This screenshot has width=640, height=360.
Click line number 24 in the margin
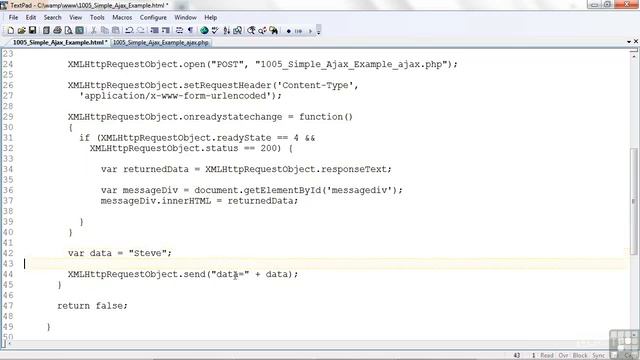8,64
